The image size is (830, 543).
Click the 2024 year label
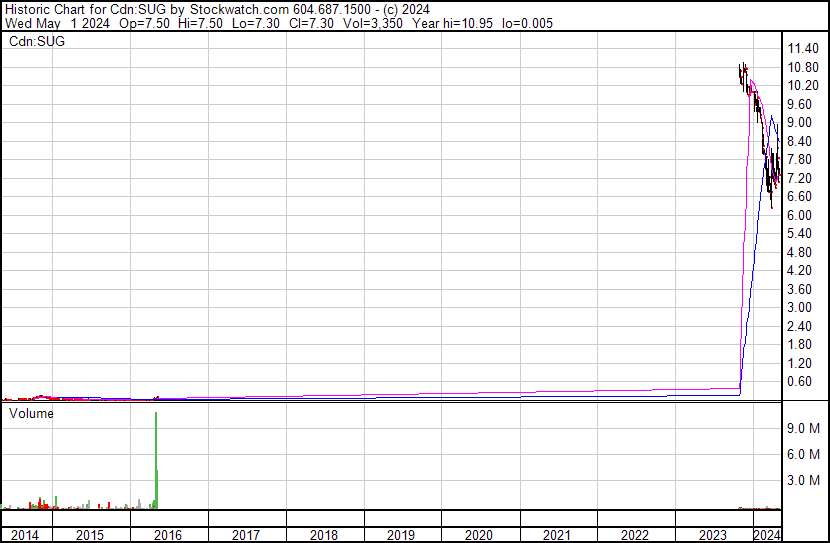[767, 535]
